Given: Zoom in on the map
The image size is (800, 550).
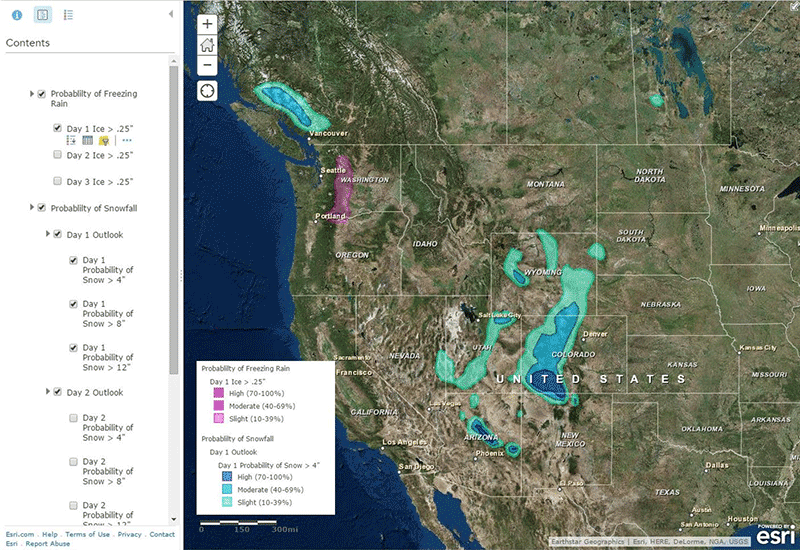Looking at the screenshot, I should pos(207,24).
